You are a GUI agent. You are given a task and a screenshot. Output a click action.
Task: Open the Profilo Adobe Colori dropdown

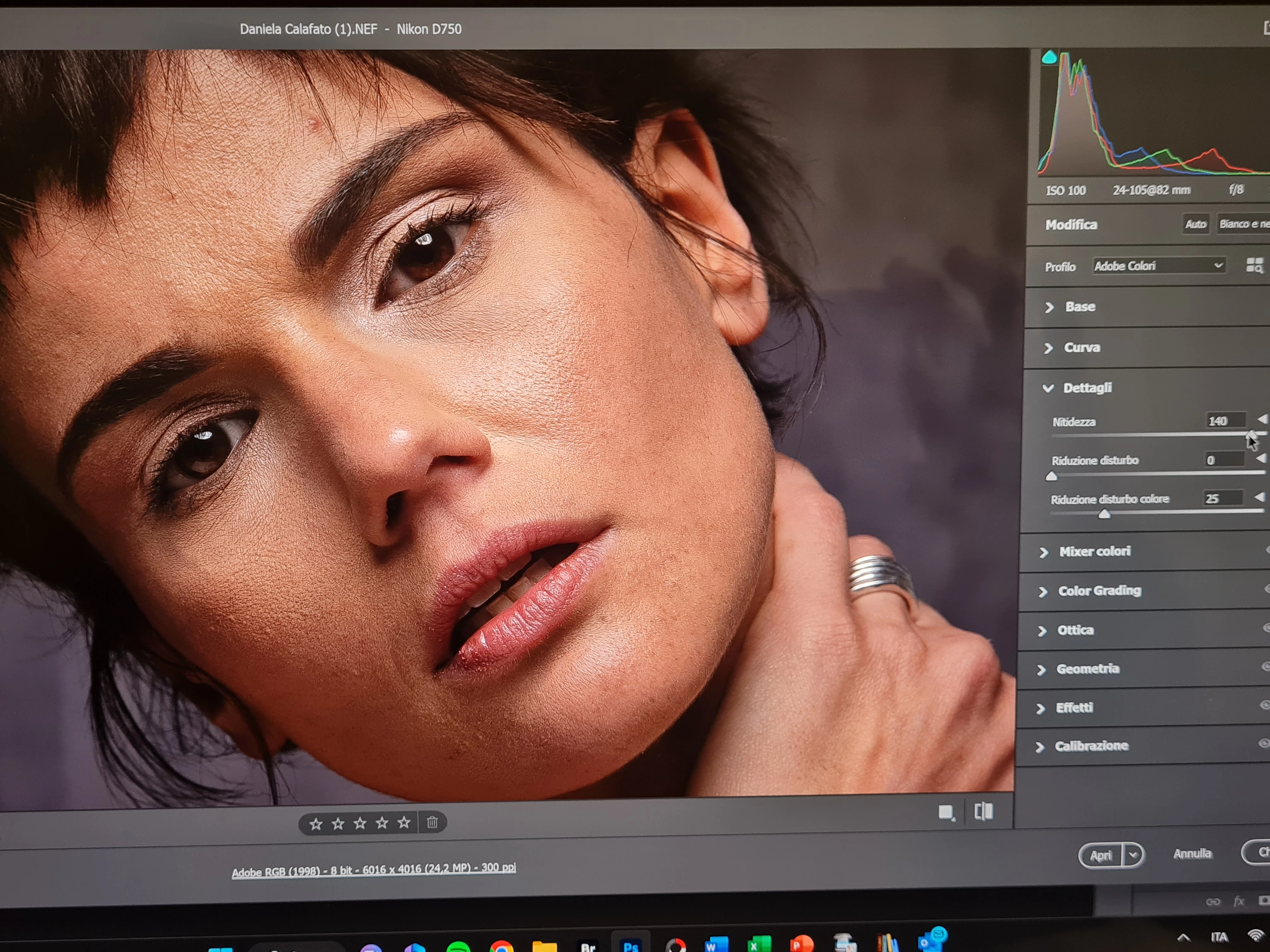tap(1158, 266)
